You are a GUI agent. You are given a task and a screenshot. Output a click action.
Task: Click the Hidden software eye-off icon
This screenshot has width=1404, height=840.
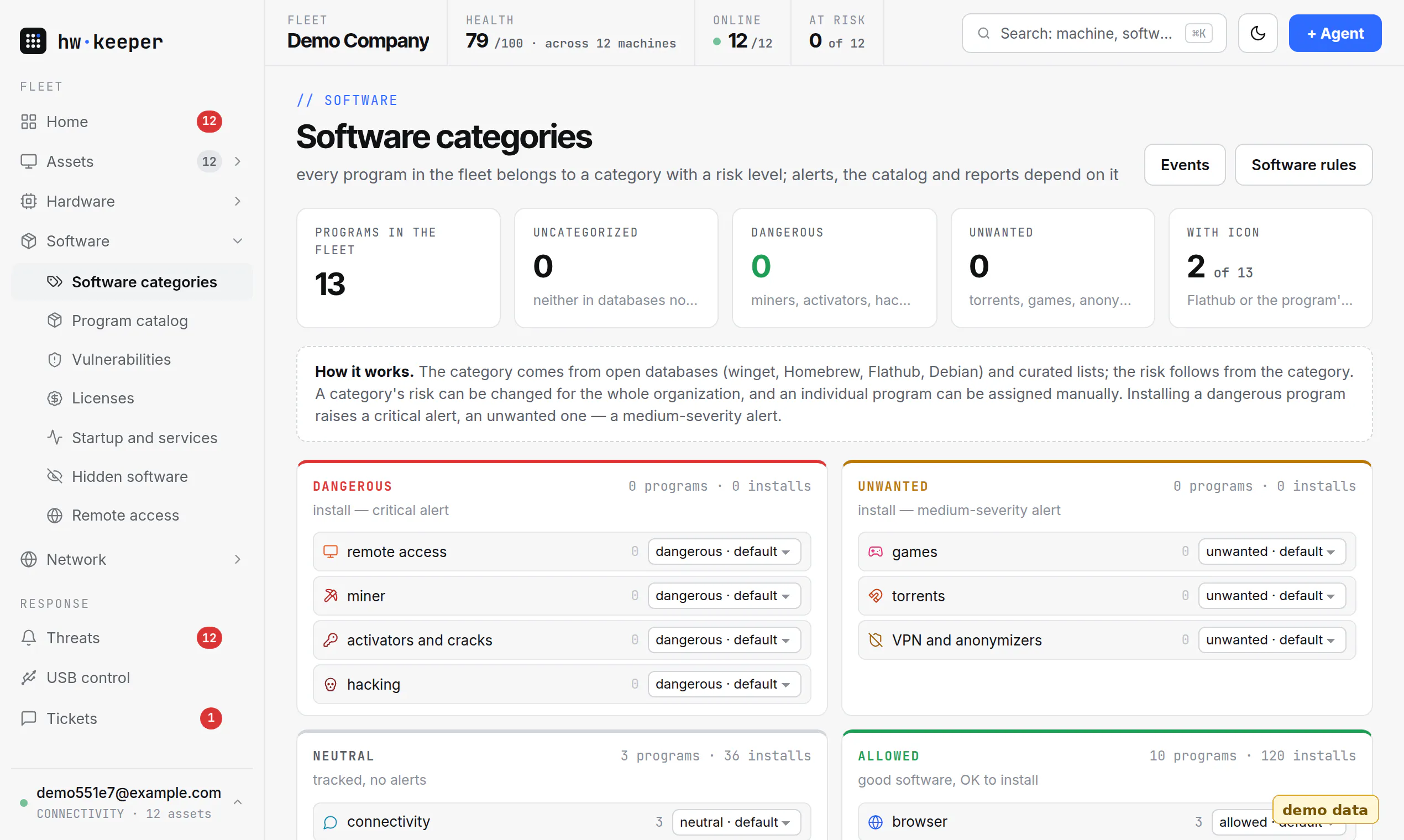pyautogui.click(x=54, y=476)
